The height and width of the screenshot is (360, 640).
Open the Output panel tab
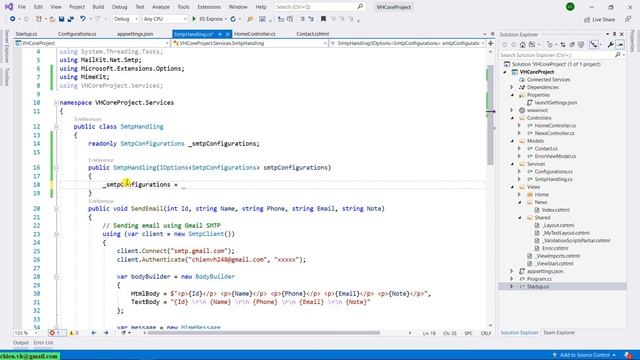click(x=21, y=343)
